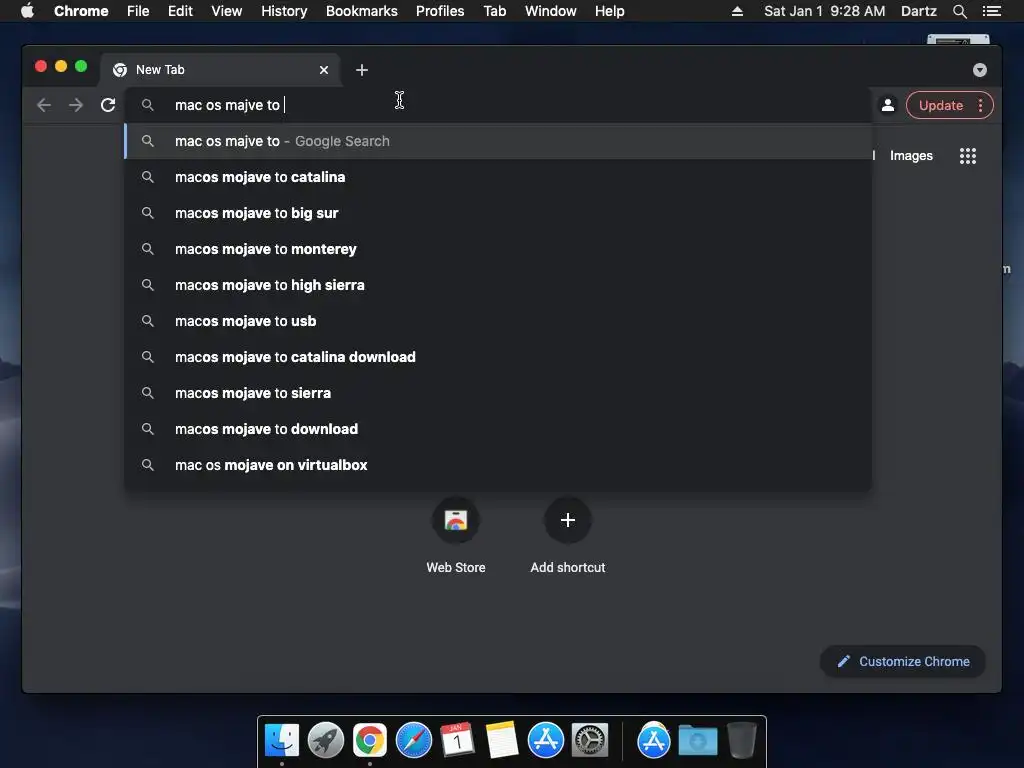
Task: Open Launchpad rocket icon in Dock
Action: pos(326,741)
